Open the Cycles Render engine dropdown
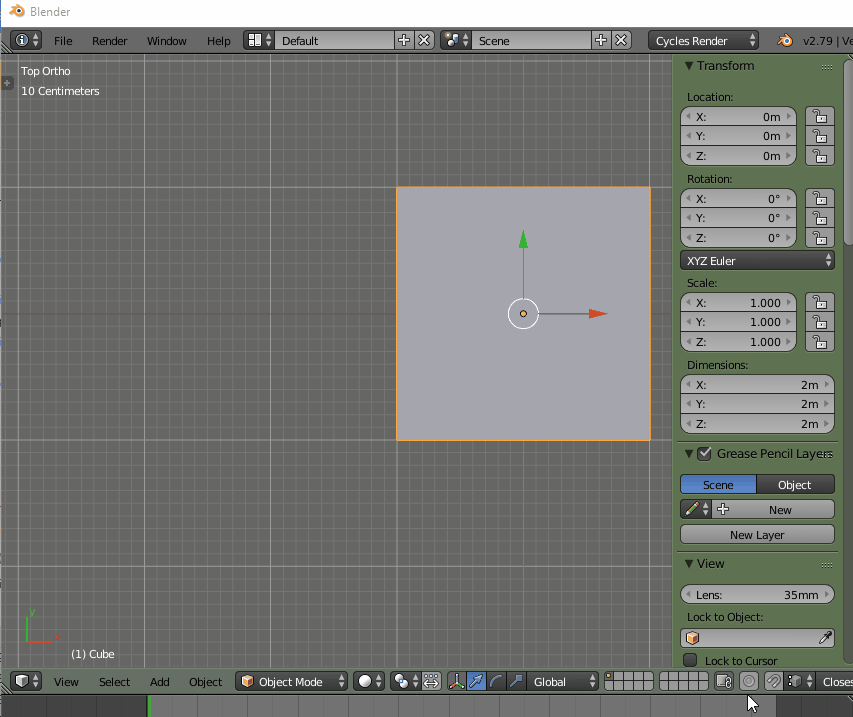The height and width of the screenshot is (717, 853). (x=703, y=40)
